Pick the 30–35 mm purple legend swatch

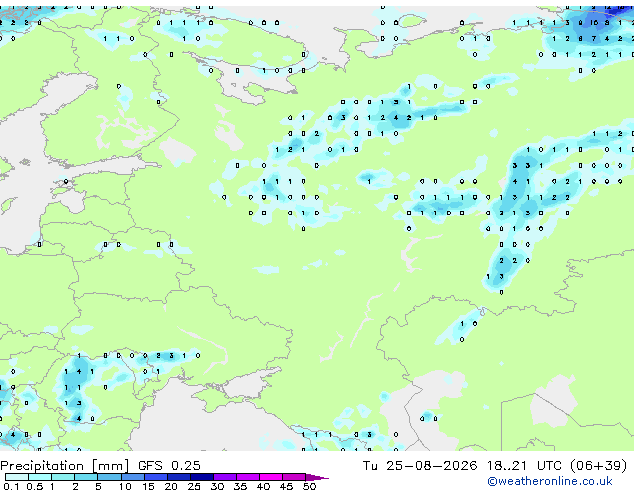tap(225, 477)
